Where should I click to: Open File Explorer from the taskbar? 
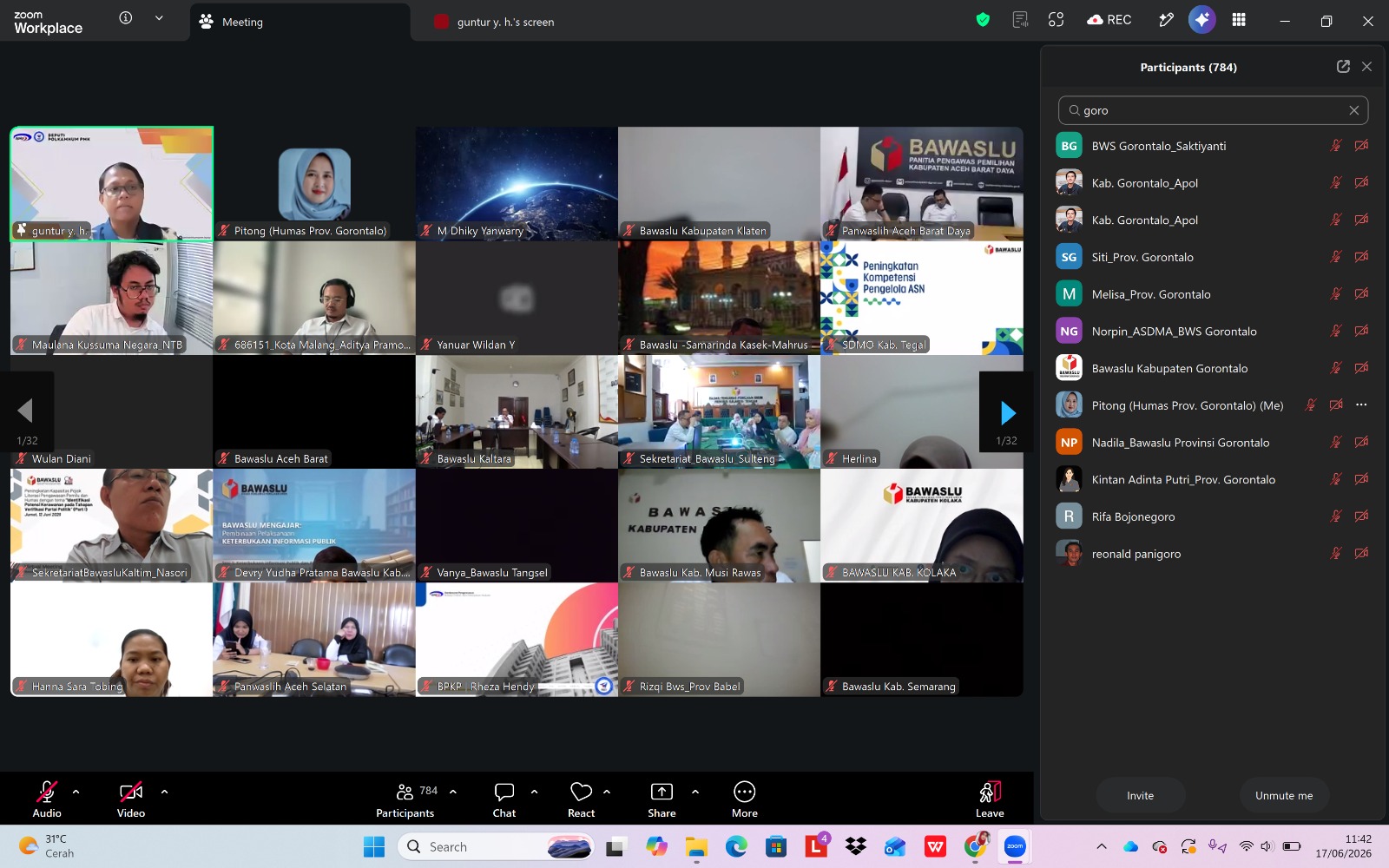[x=696, y=846]
